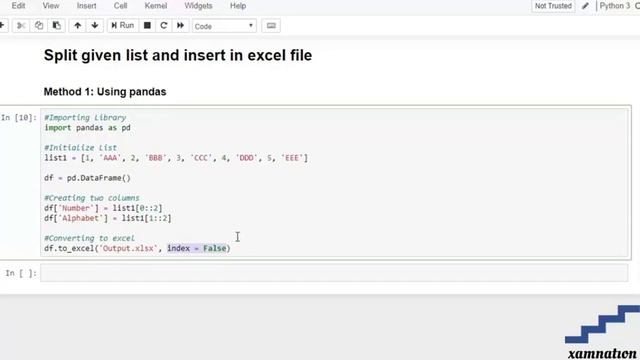The image size is (640, 360).
Task: Restart the kernel circular arrow icon
Action: 164,26
